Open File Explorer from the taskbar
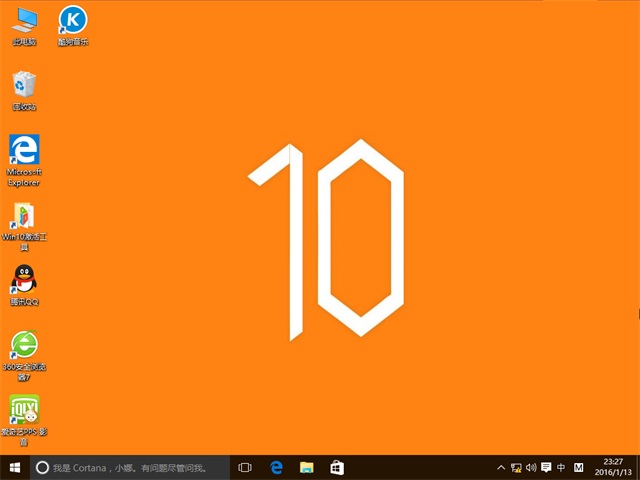Viewport: 640px width, 480px height. coord(307,467)
